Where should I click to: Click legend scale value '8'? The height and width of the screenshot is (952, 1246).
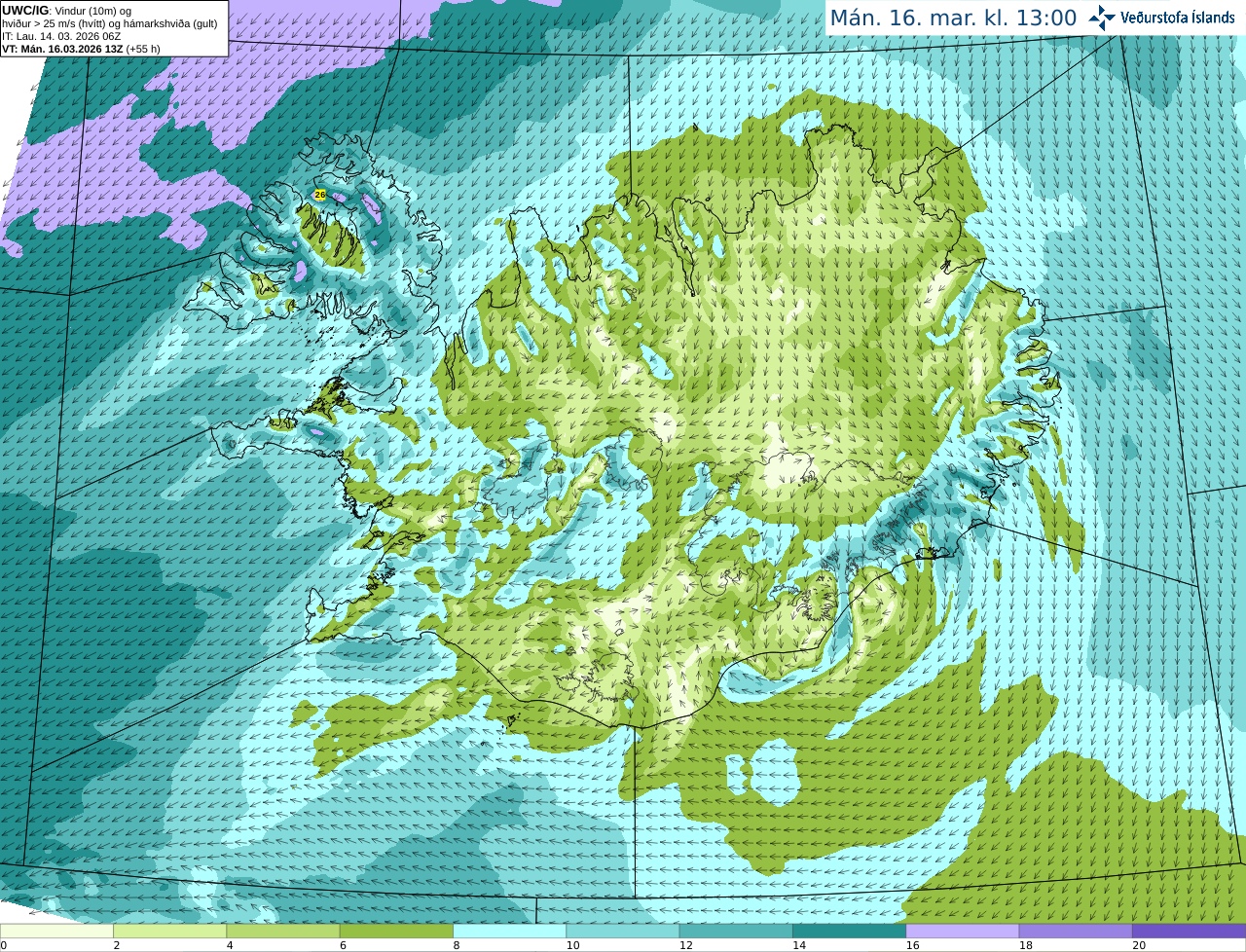[456, 945]
